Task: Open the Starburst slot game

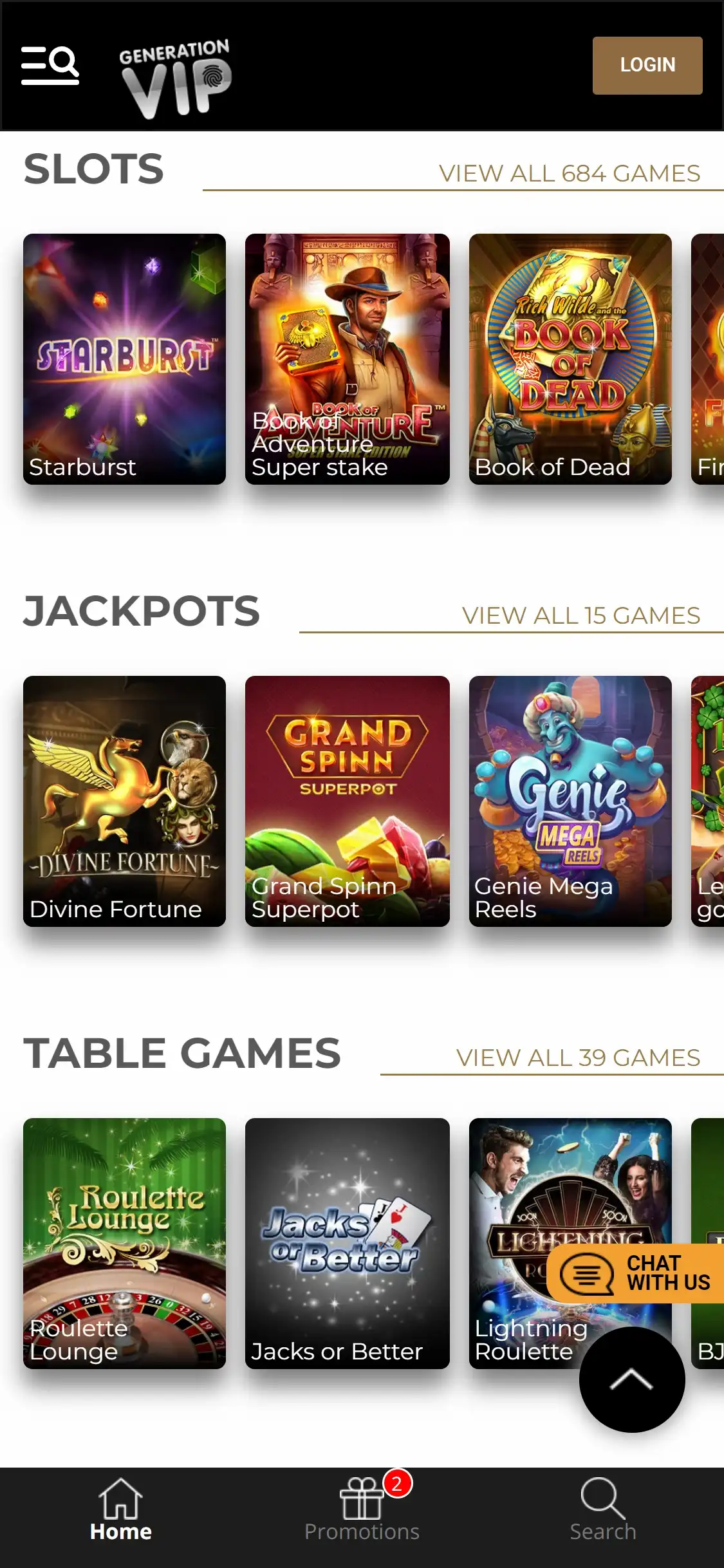Action: tap(124, 359)
